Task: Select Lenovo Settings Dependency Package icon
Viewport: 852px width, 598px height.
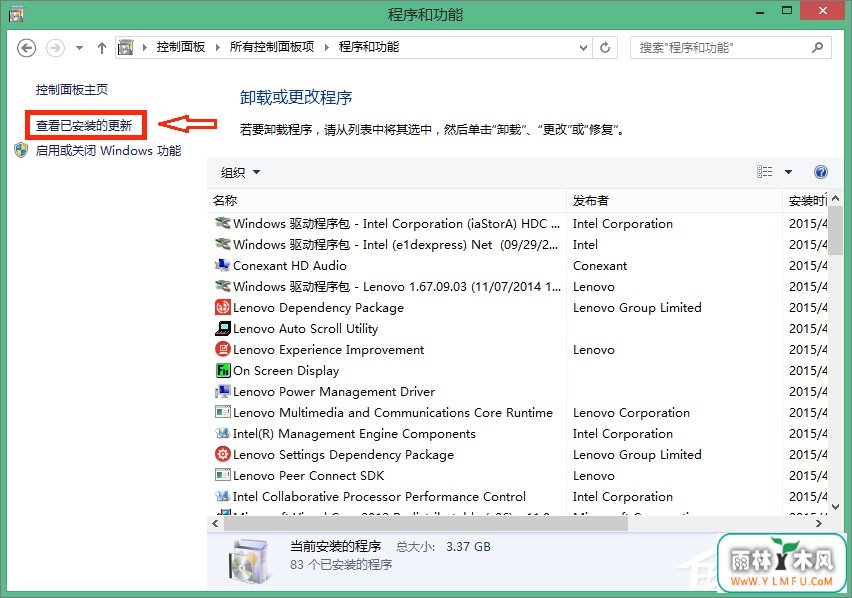Action: (x=222, y=454)
